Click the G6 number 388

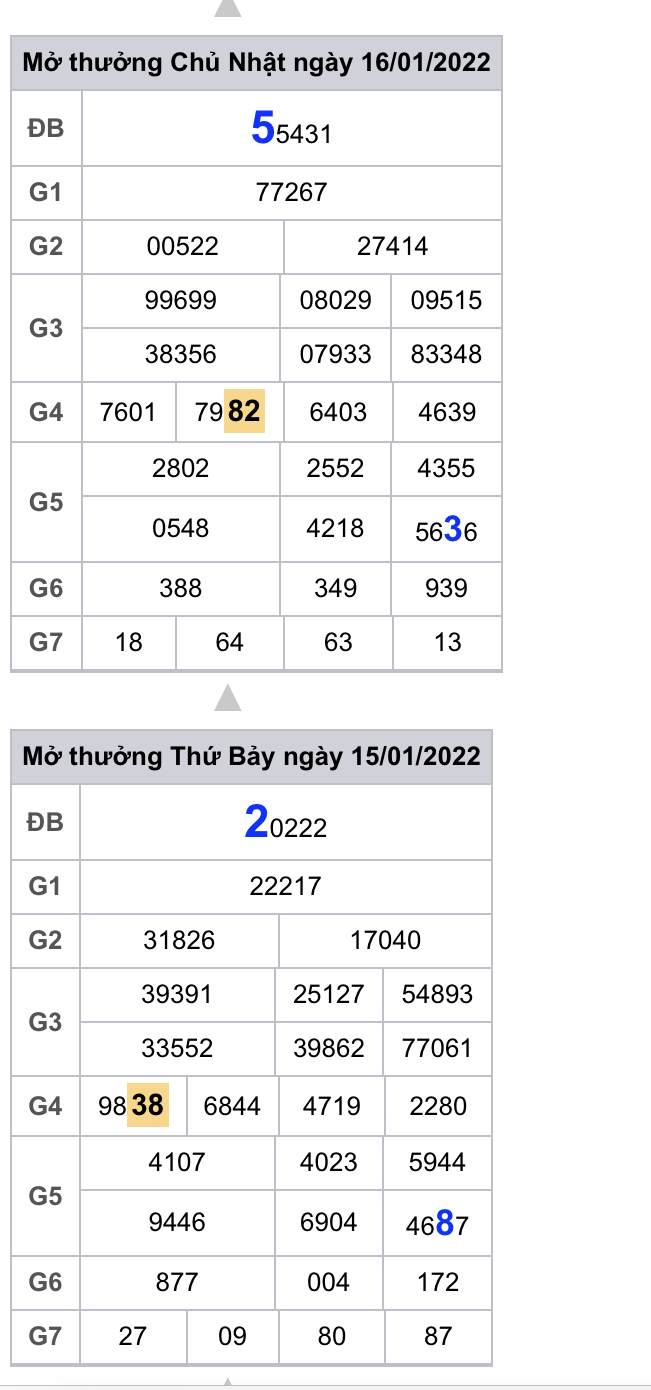pyautogui.click(x=181, y=588)
